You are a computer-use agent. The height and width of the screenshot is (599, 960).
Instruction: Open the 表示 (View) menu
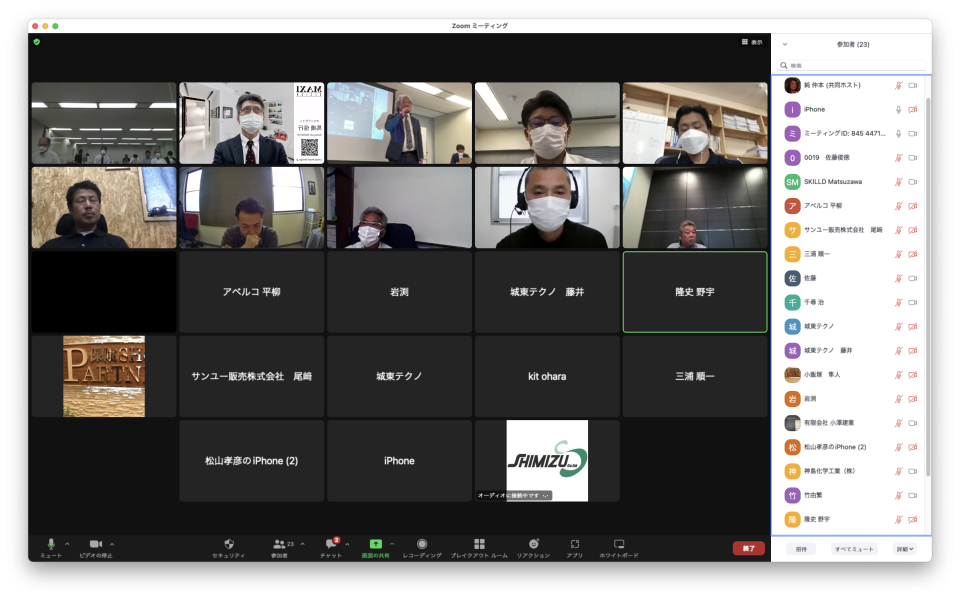(x=752, y=42)
